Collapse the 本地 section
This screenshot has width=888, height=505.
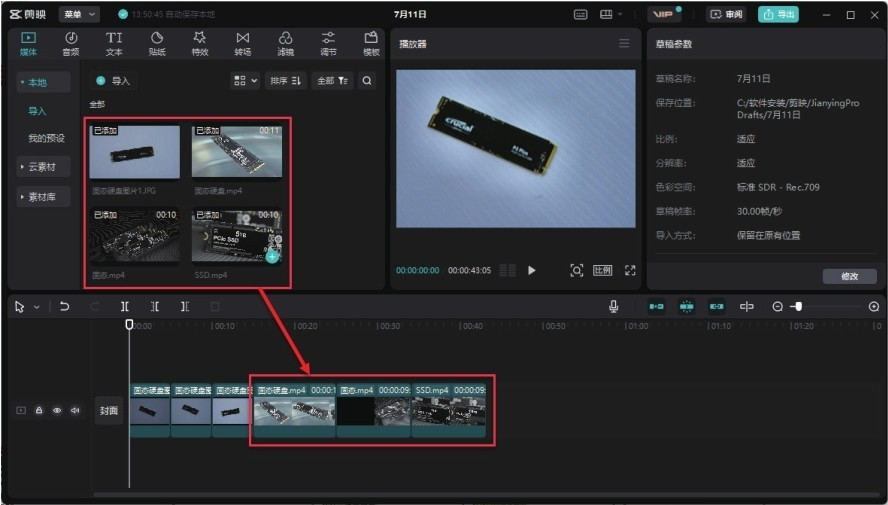tap(43, 83)
